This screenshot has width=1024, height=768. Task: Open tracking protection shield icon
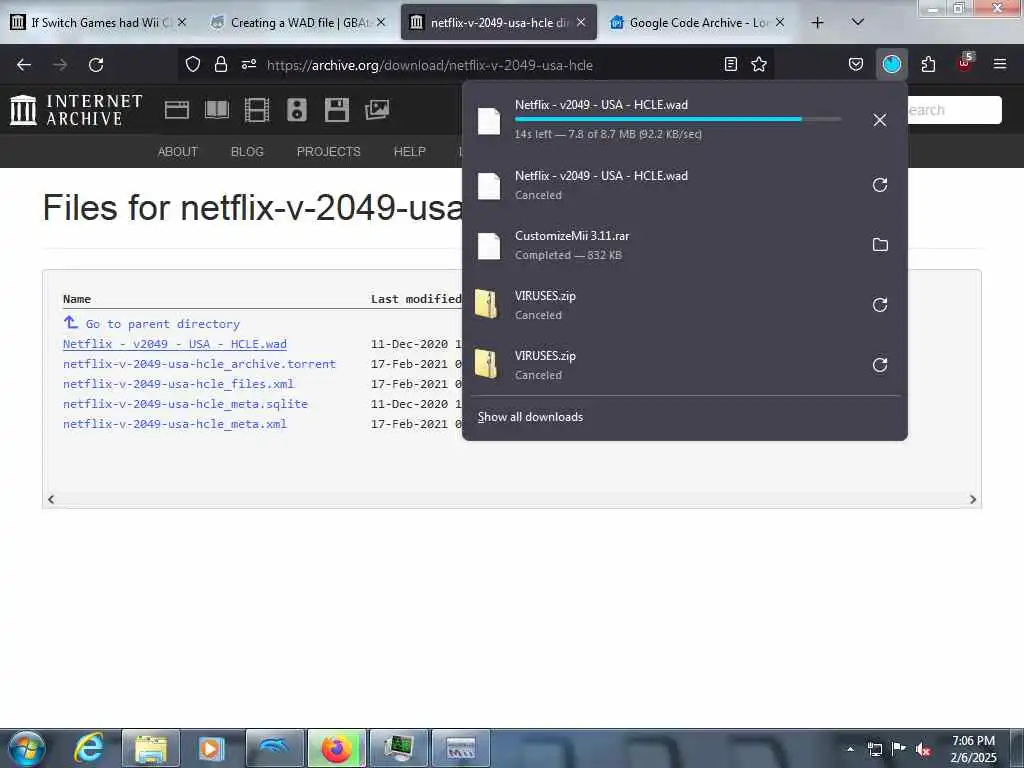tap(193, 64)
